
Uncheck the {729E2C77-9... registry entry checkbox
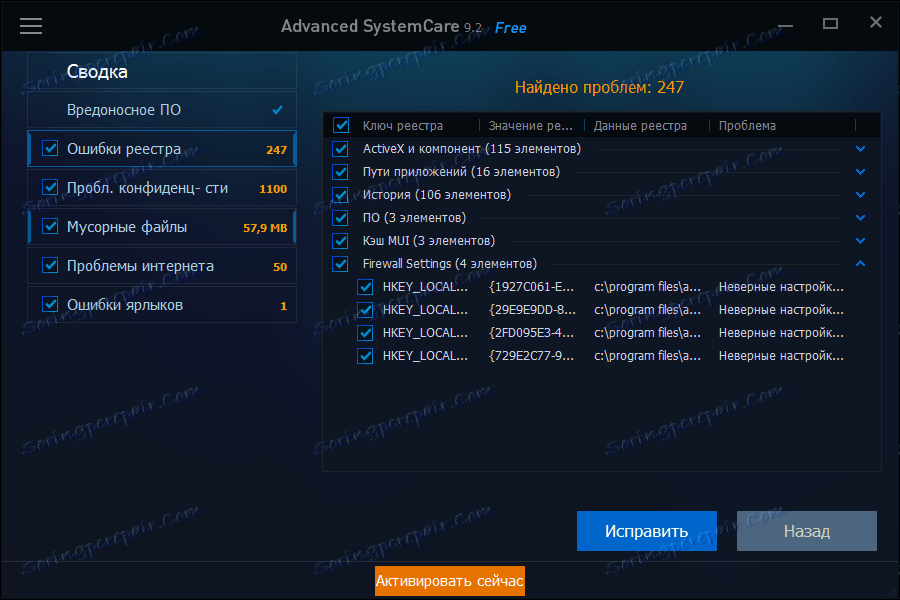tap(365, 355)
